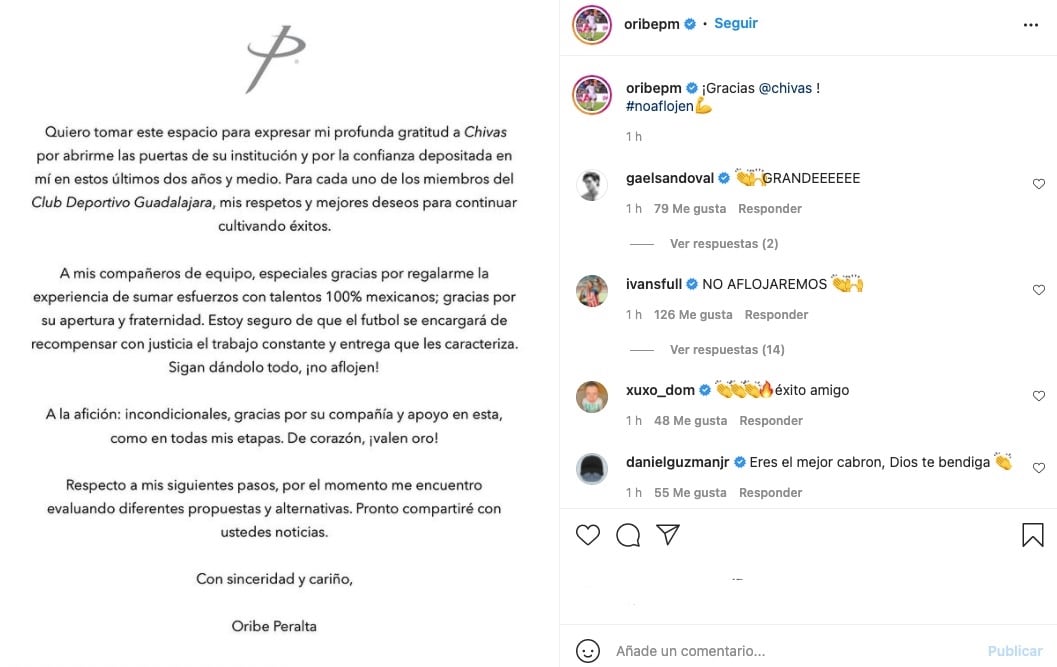View gaelsandoval's profile avatar
The image size is (1057, 667).
[x=592, y=185]
